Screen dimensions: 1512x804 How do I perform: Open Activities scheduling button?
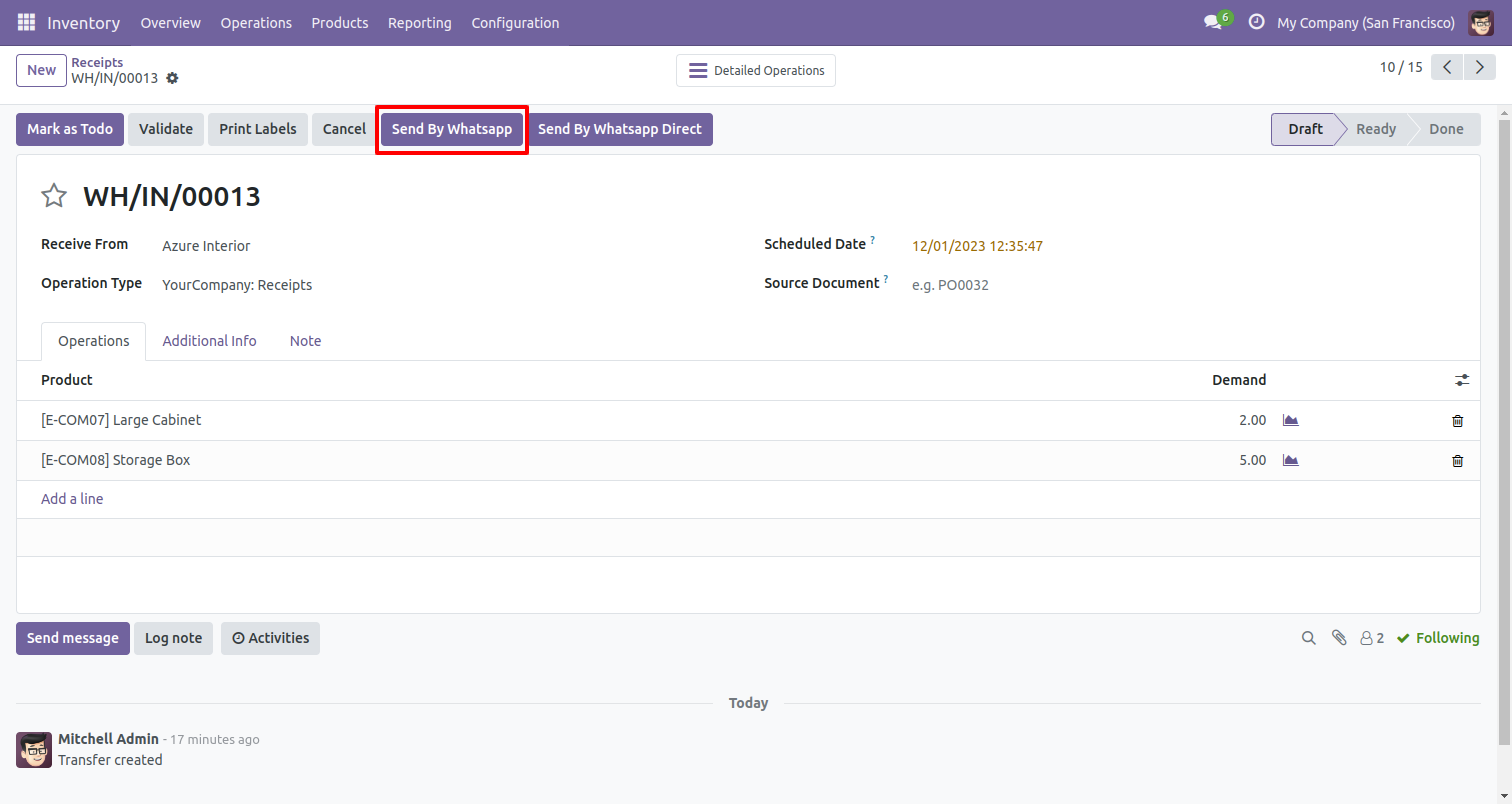(270, 638)
